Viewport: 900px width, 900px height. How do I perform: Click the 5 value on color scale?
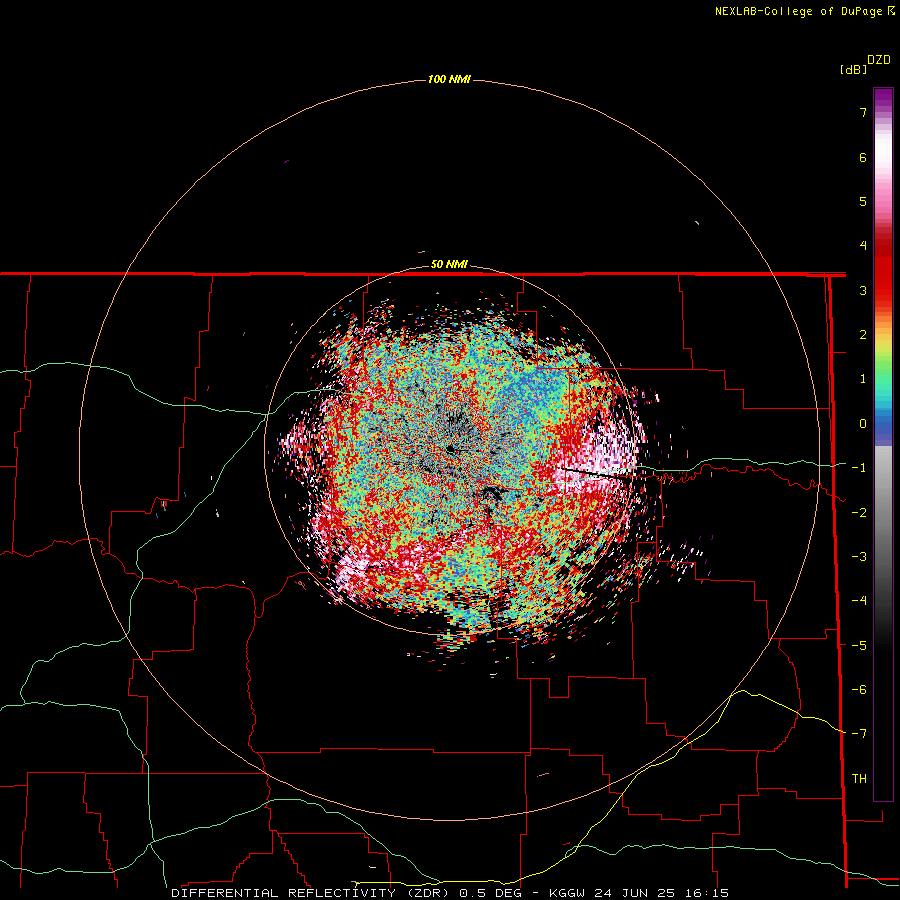(x=863, y=201)
